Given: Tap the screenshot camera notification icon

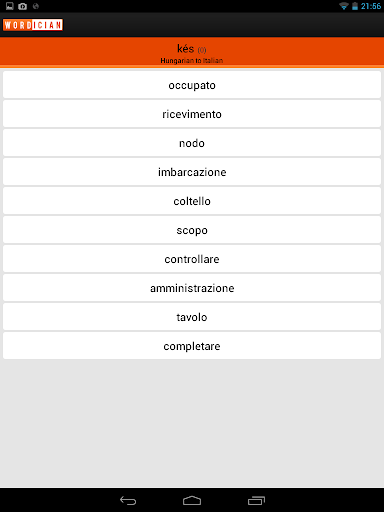Looking at the screenshot, I should coord(22,6).
